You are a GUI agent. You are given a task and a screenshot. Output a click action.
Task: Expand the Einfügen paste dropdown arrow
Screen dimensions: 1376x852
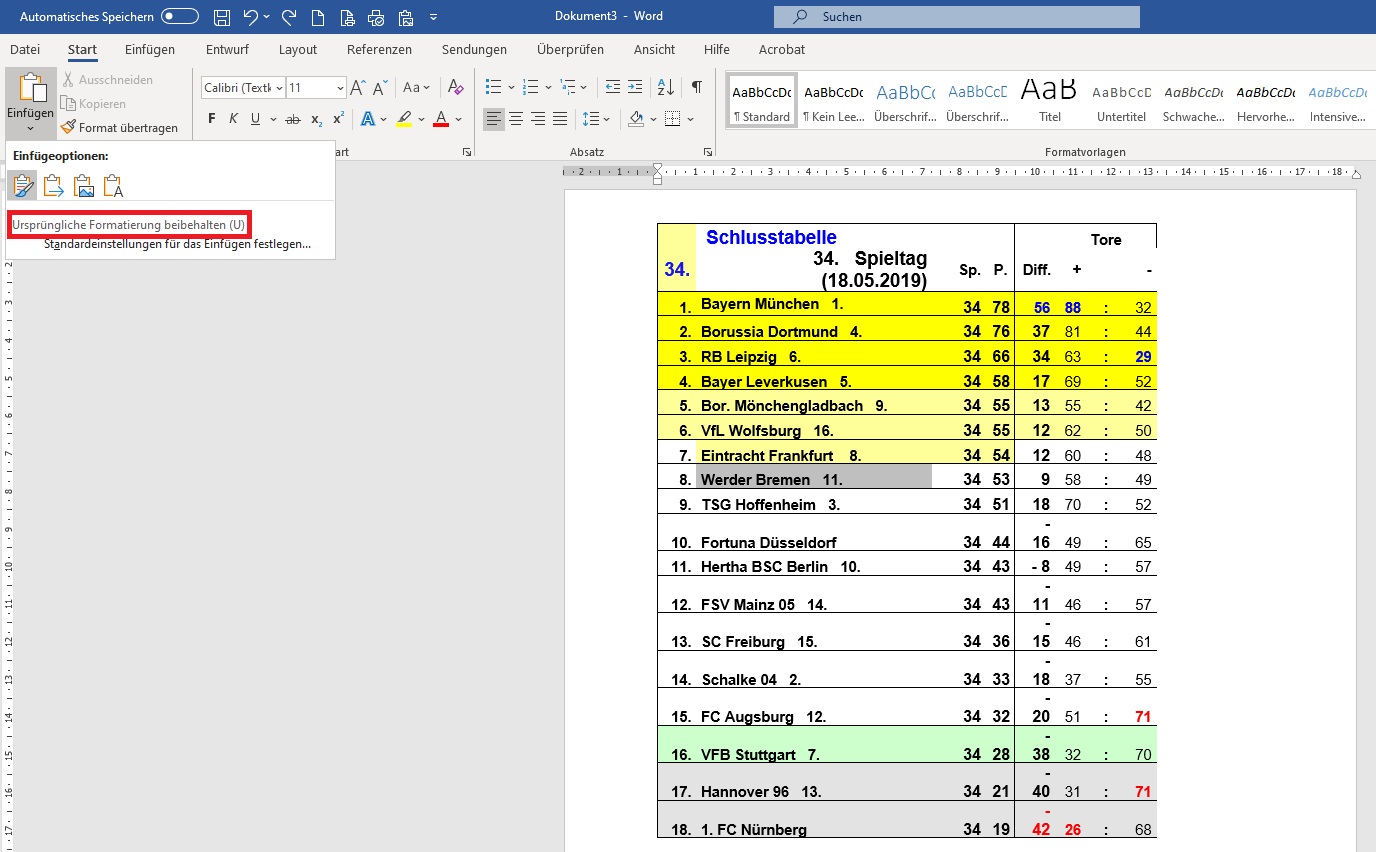(31, 128)
